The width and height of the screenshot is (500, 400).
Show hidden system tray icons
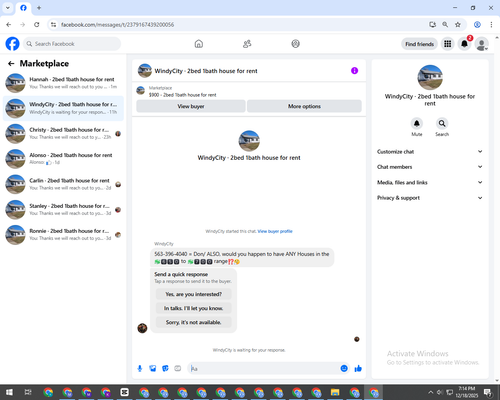coord(430,392)
